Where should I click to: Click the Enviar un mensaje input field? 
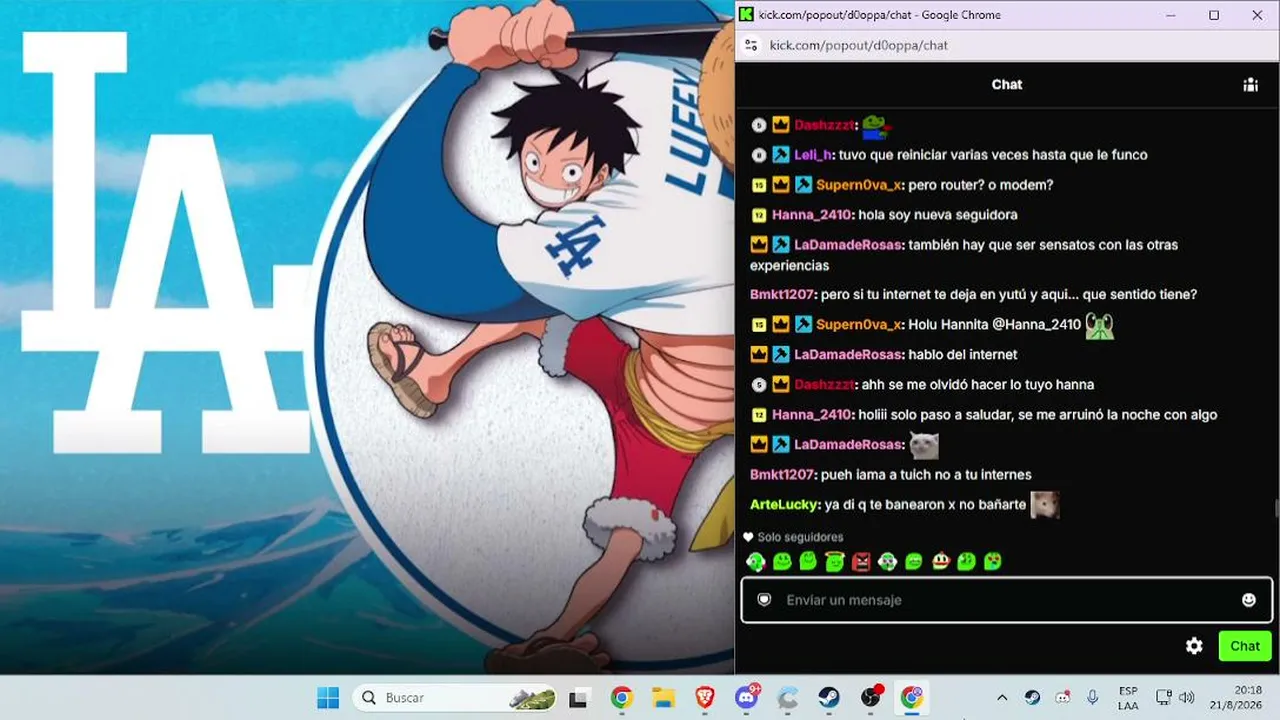pos(1007,600)
